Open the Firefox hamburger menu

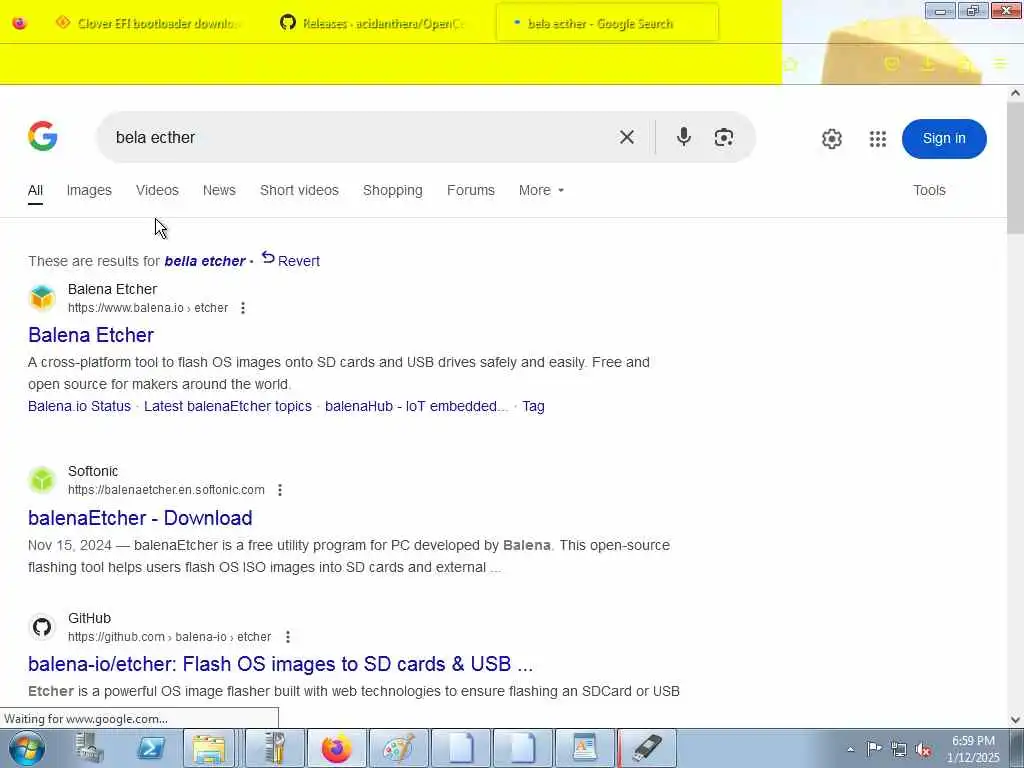pos(1000,63)
